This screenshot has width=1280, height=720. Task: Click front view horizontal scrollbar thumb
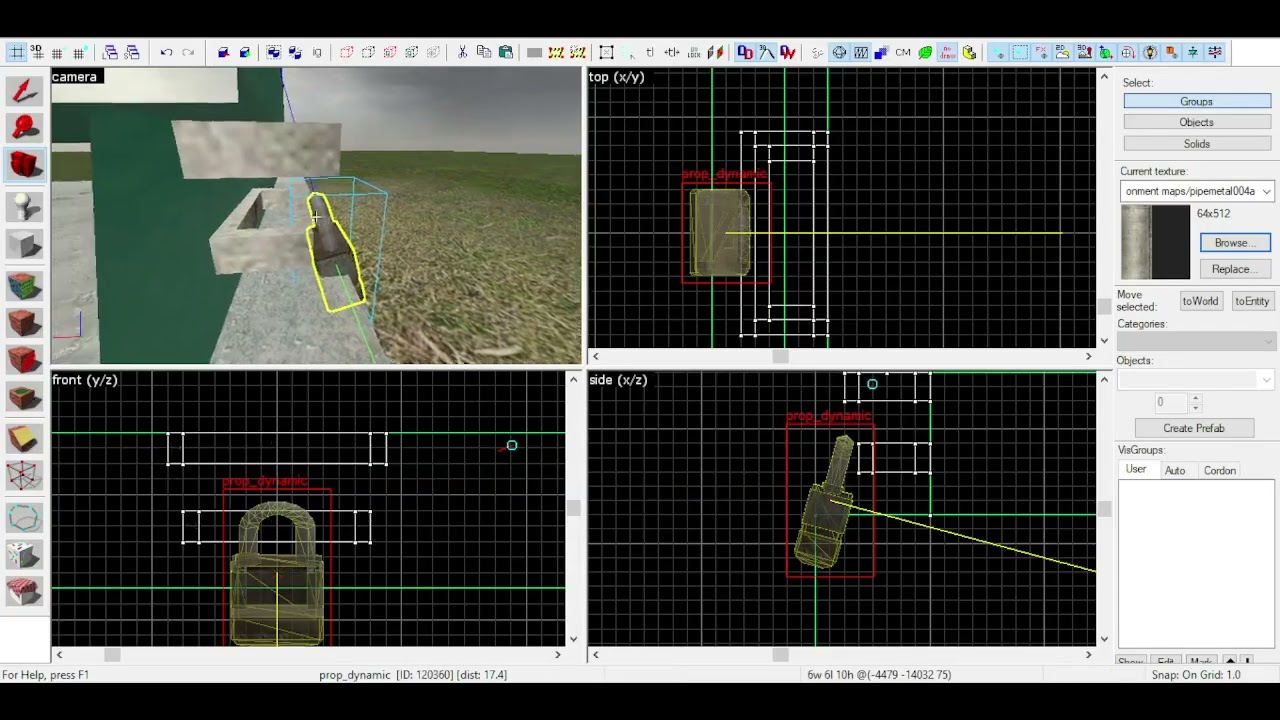(x=112, y=655)
